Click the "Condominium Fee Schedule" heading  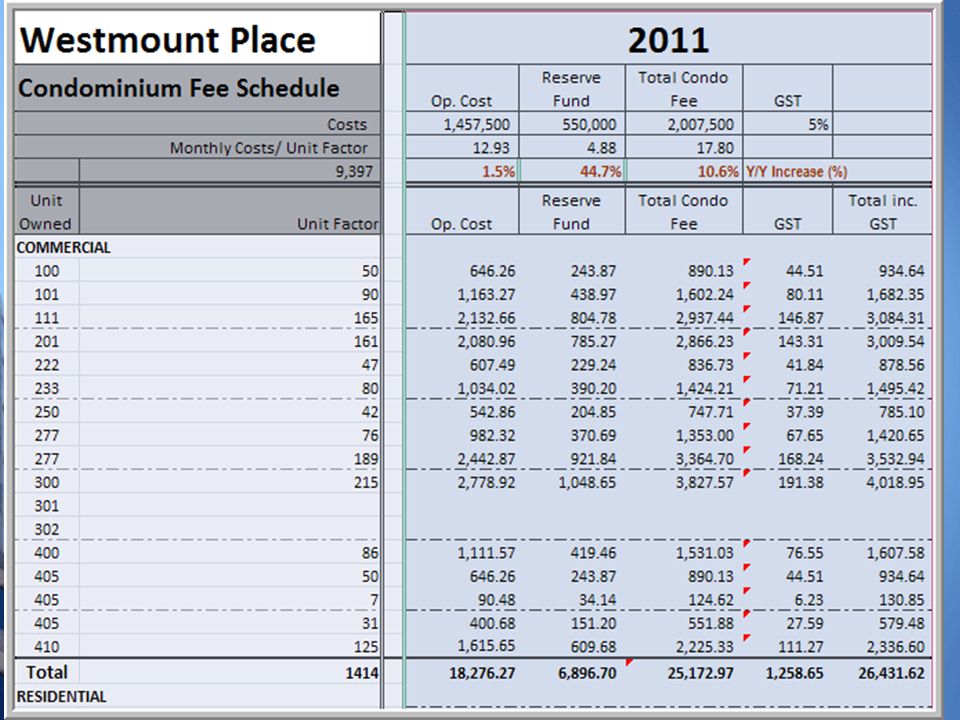click(178, 88)
